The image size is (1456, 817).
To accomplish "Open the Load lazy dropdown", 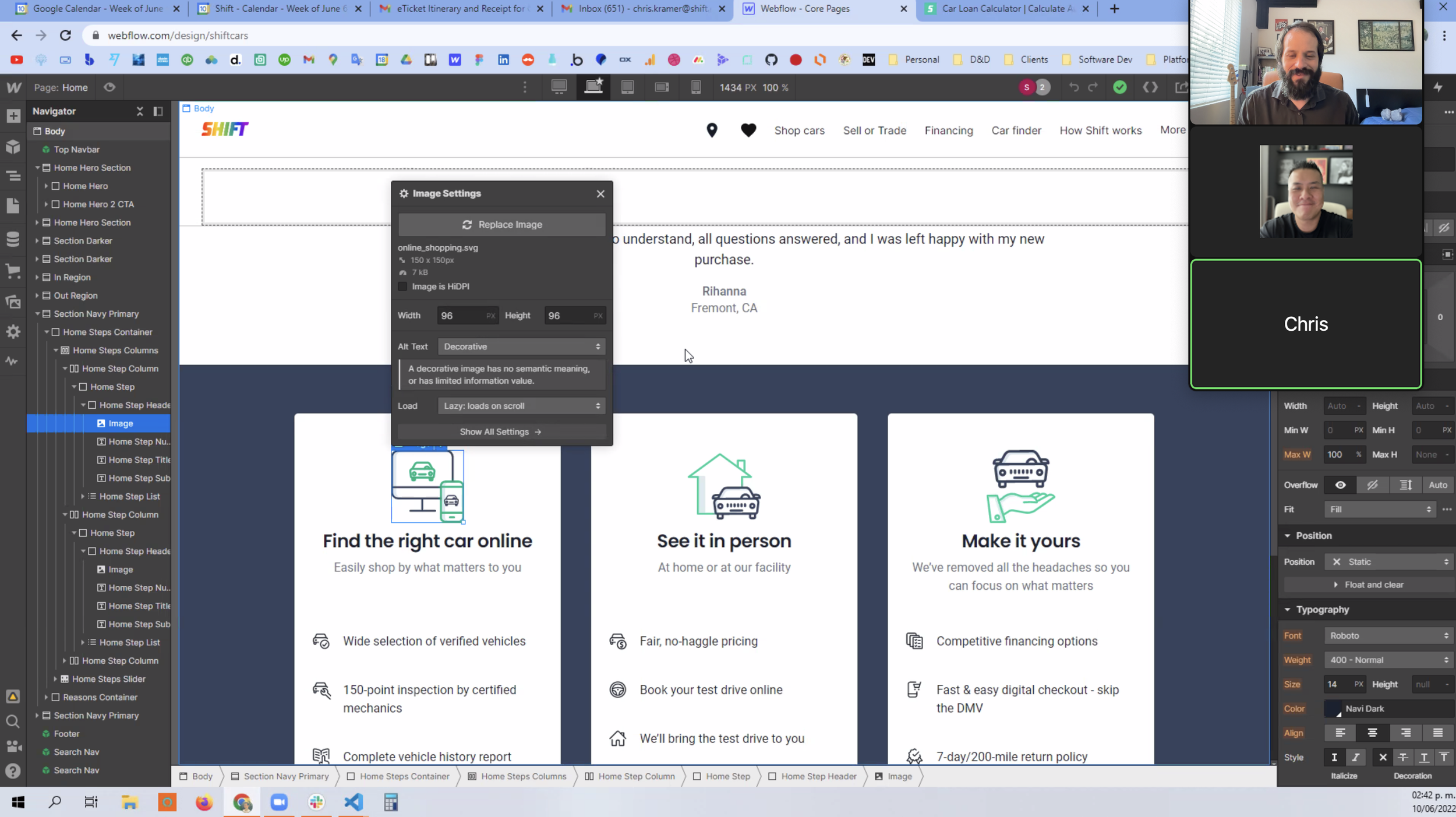I will pos(521,406).
